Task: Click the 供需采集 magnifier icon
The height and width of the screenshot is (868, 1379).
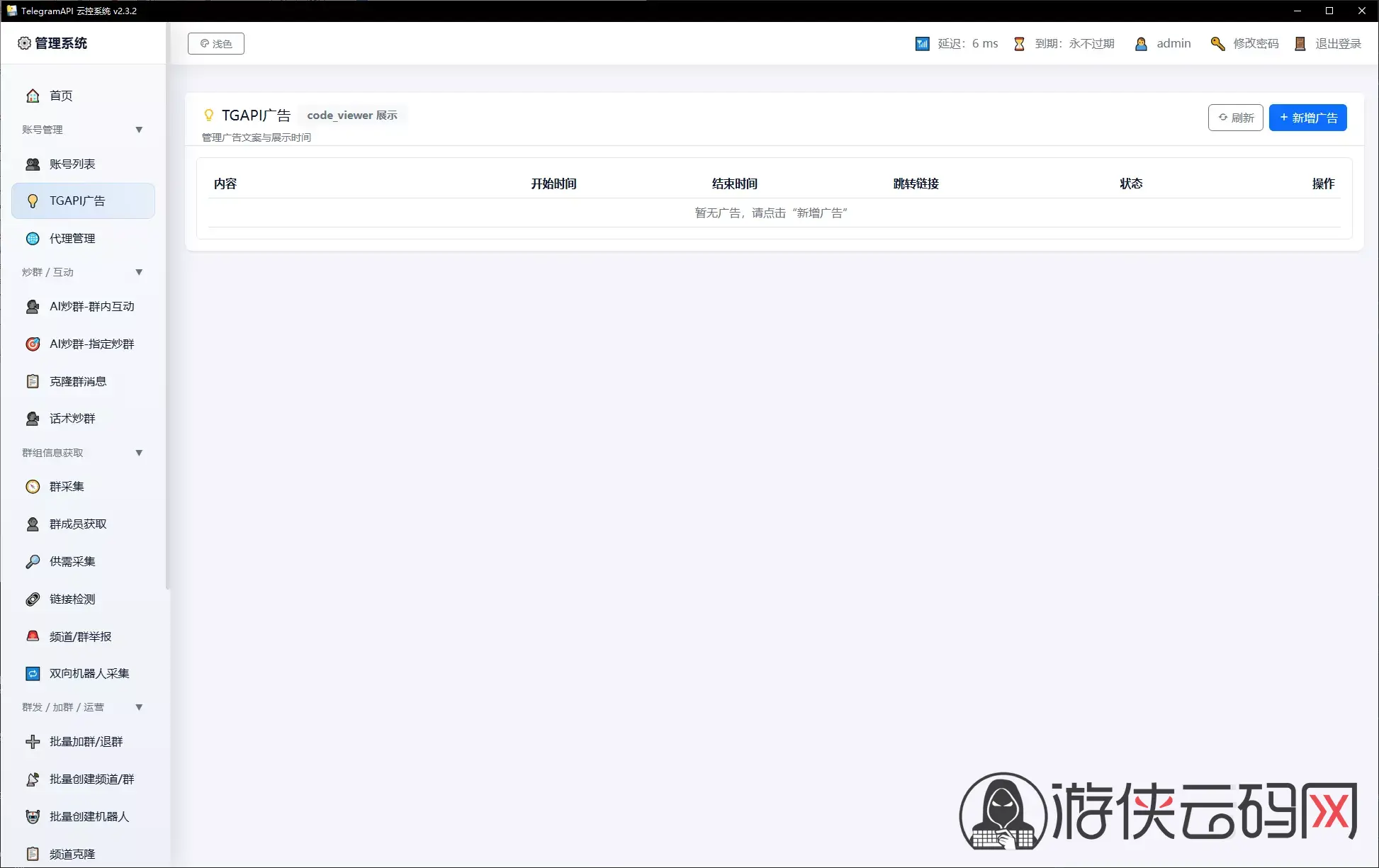Action: coord(33,562)
